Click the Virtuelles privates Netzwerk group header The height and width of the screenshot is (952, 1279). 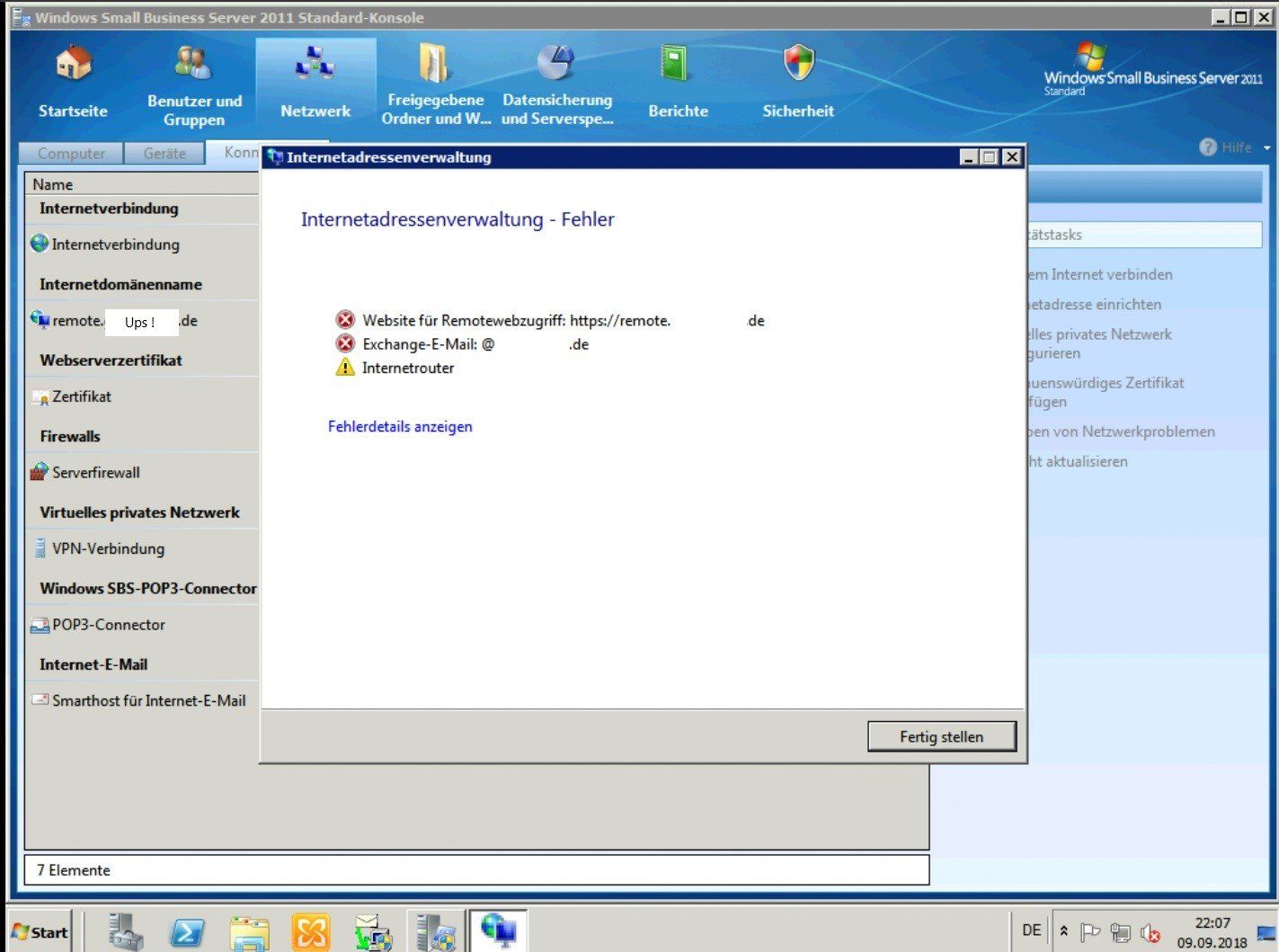point(139,512)
